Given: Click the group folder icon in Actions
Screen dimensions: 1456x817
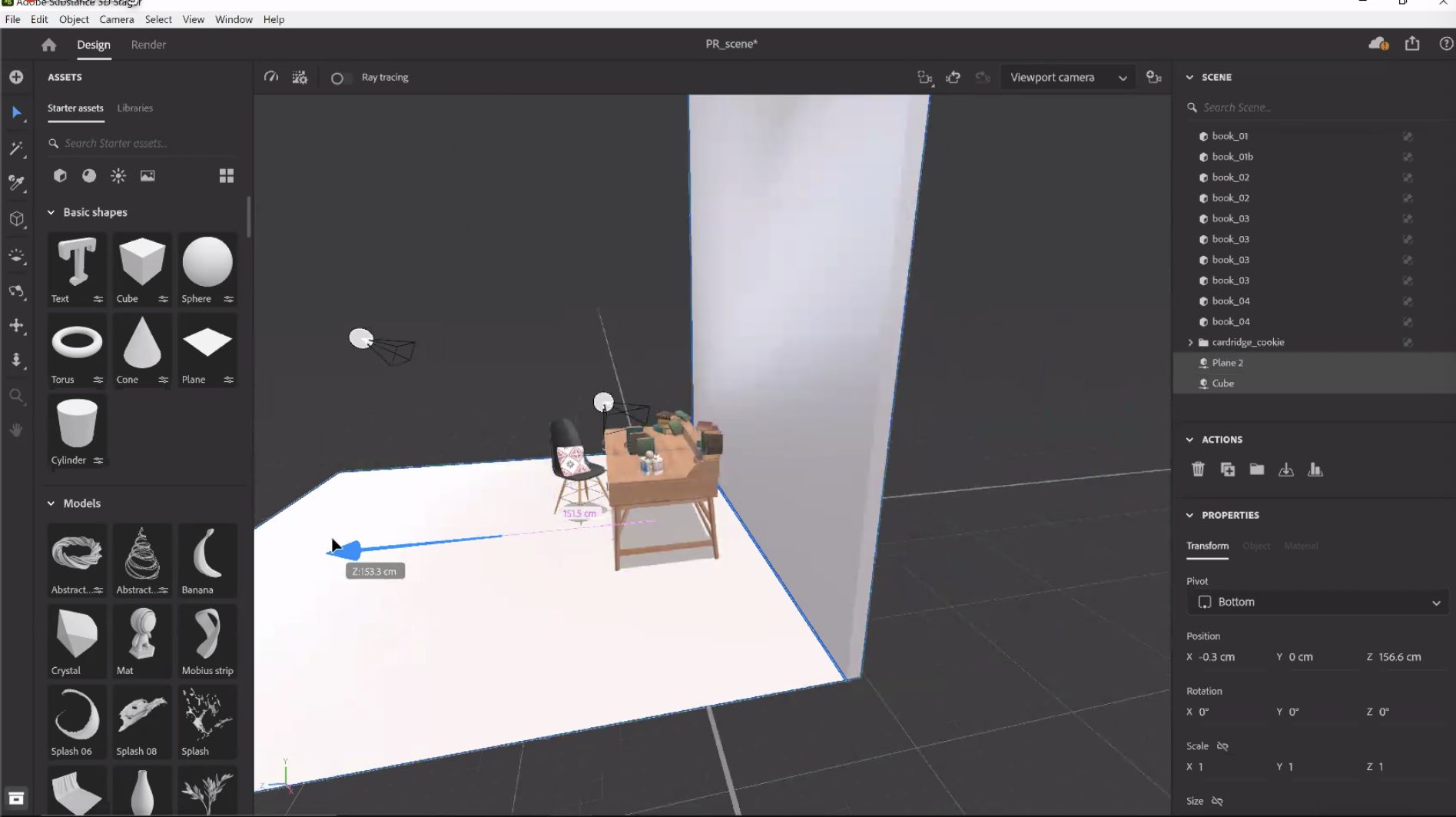Looking at the screenshot, I should [1256, 469].
